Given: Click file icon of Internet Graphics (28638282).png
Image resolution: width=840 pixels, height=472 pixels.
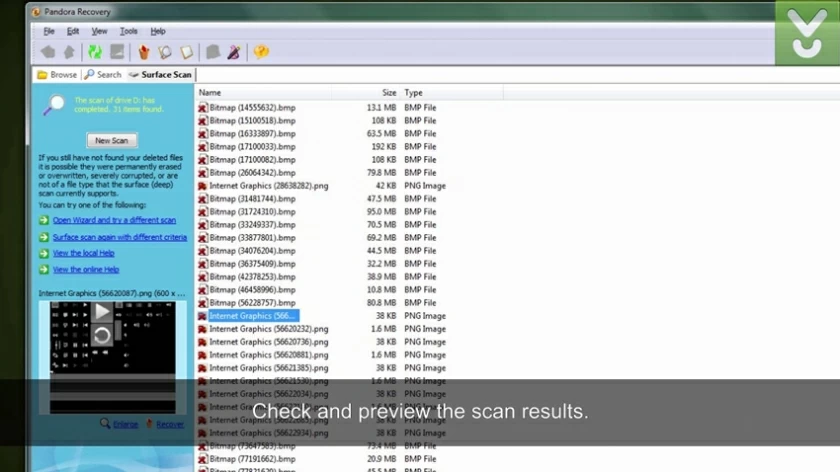Looking at the screenshot, I should [x=202, y=186].
